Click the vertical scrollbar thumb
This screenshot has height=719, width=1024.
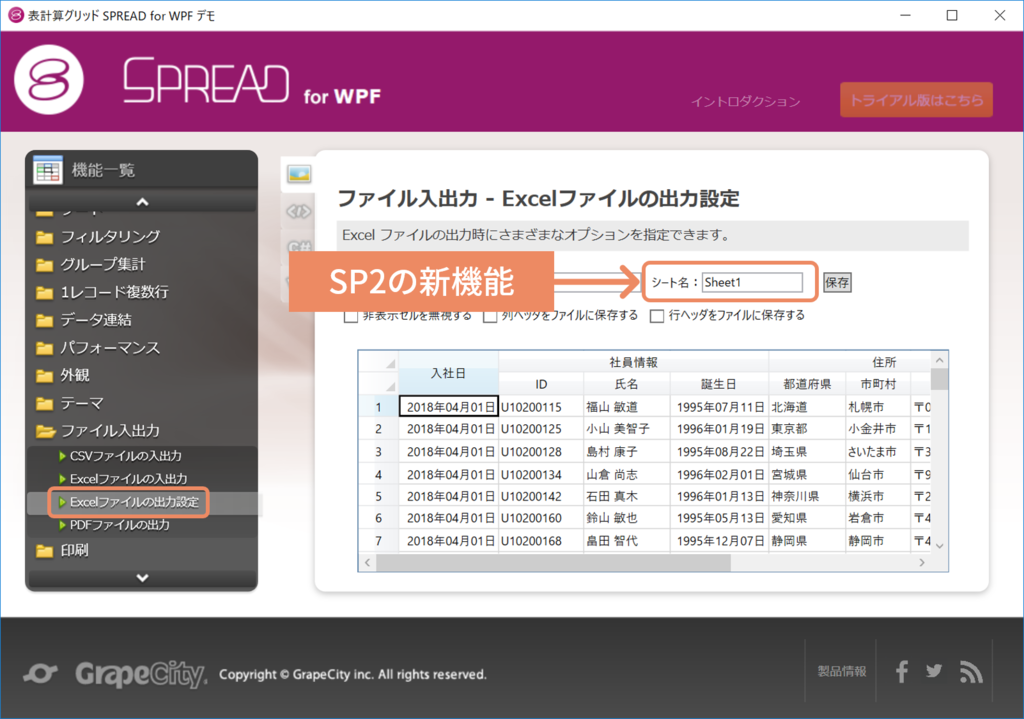coord(939,379)
